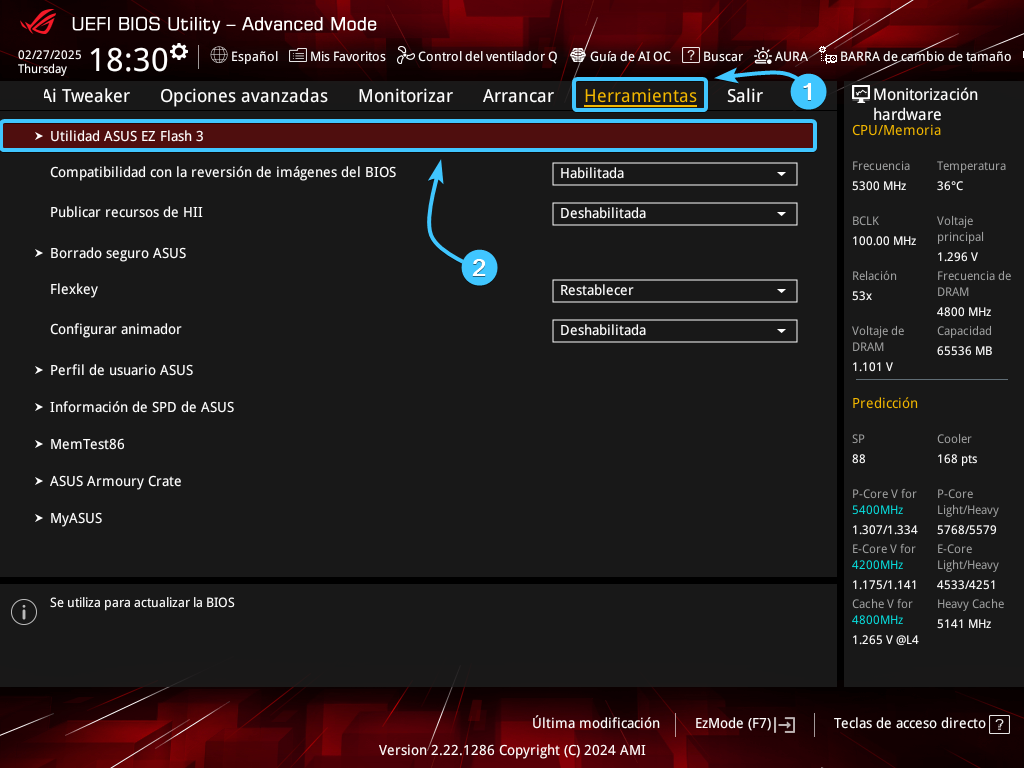The height and width of the screenshot is (768, 1024).
Task: Click the globe language icon
Action: click(x=219, y=56)
